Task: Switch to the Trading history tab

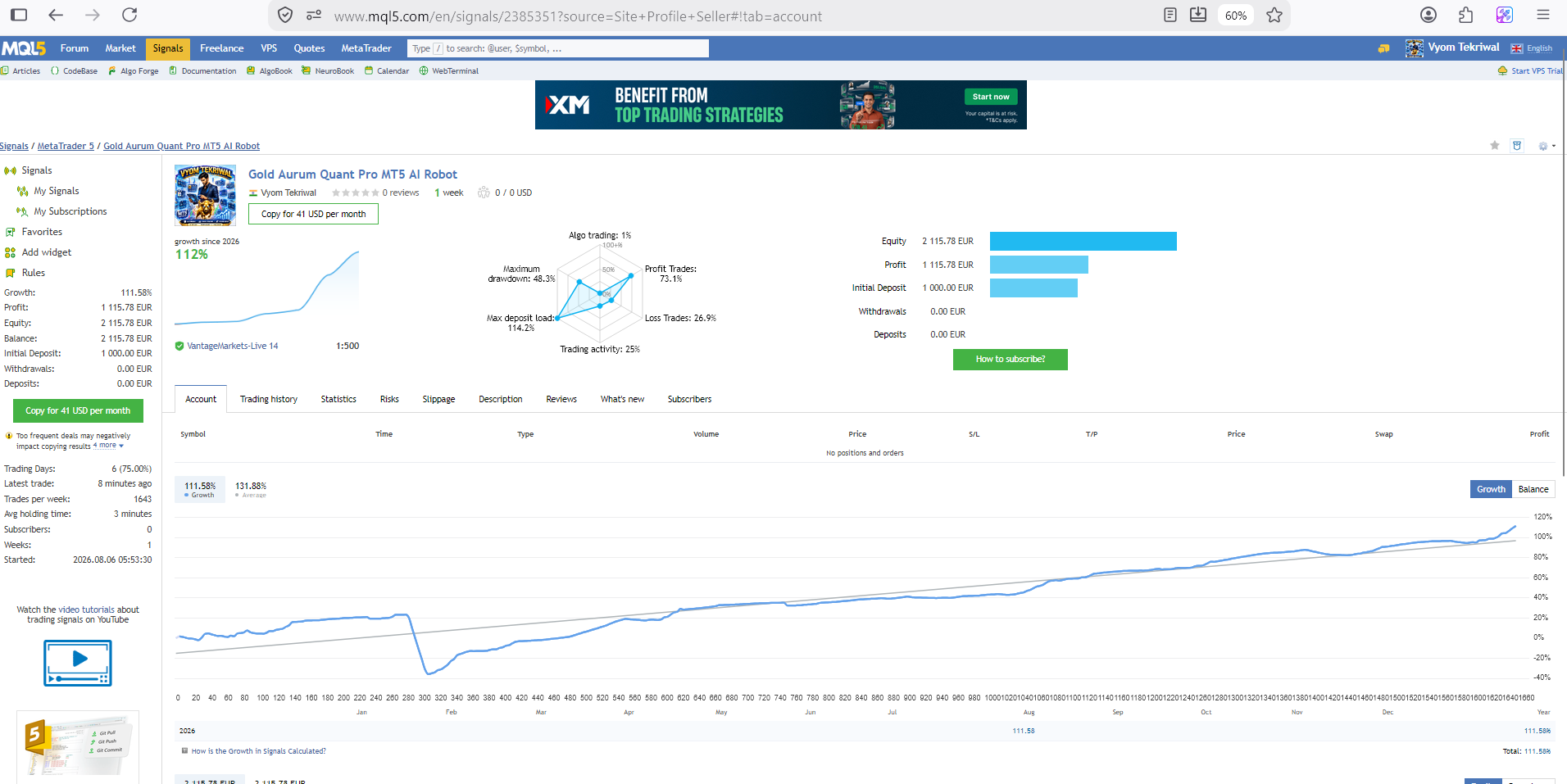Action: (269, 399)
